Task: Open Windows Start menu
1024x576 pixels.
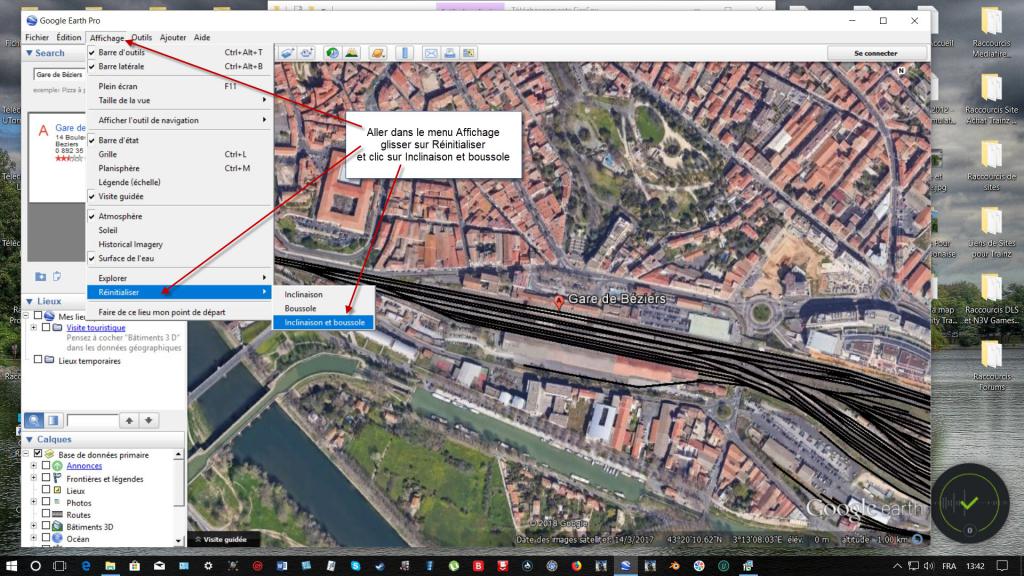Action: (x=11, y=566)
